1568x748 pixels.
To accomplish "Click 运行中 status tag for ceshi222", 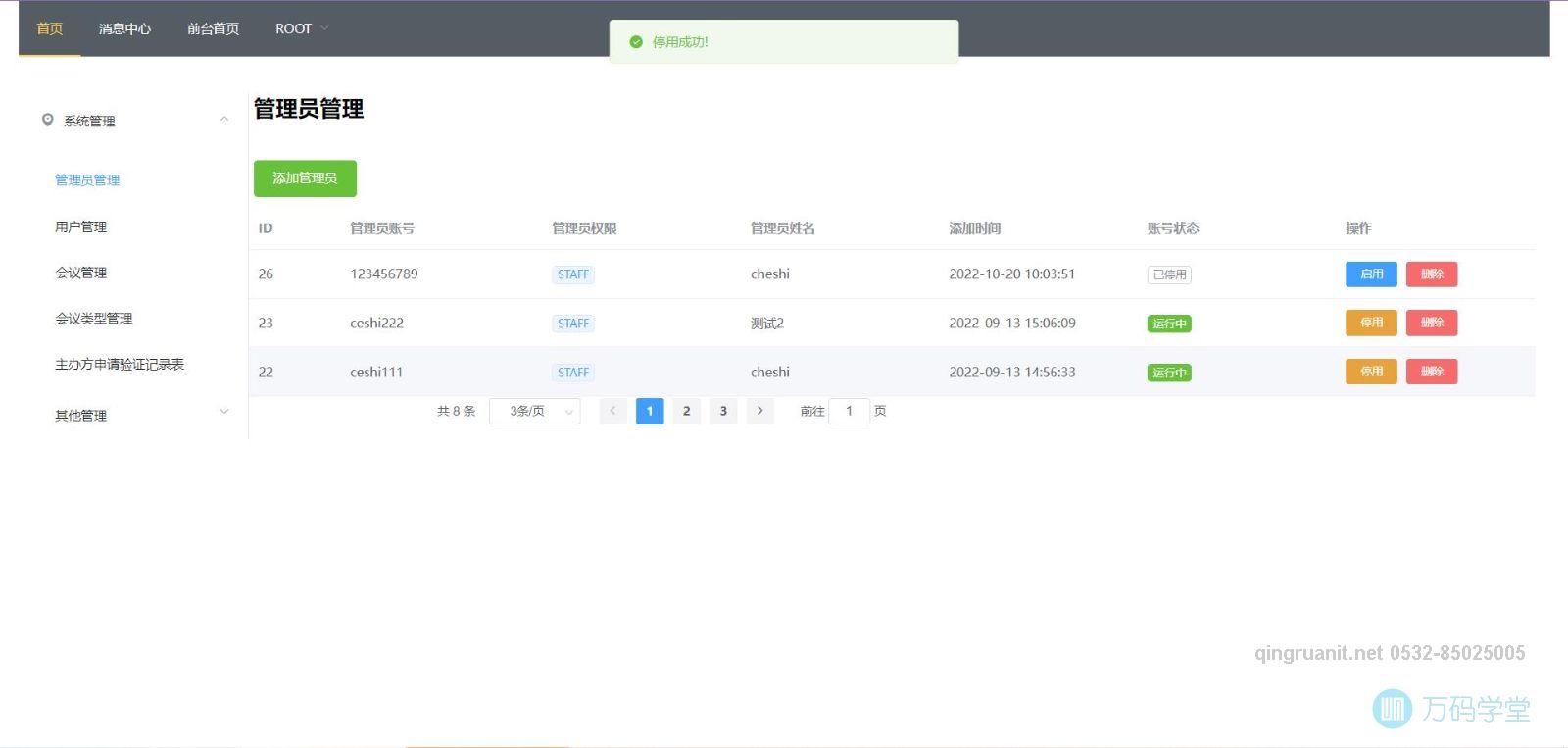I will [x=1169, y=324].
